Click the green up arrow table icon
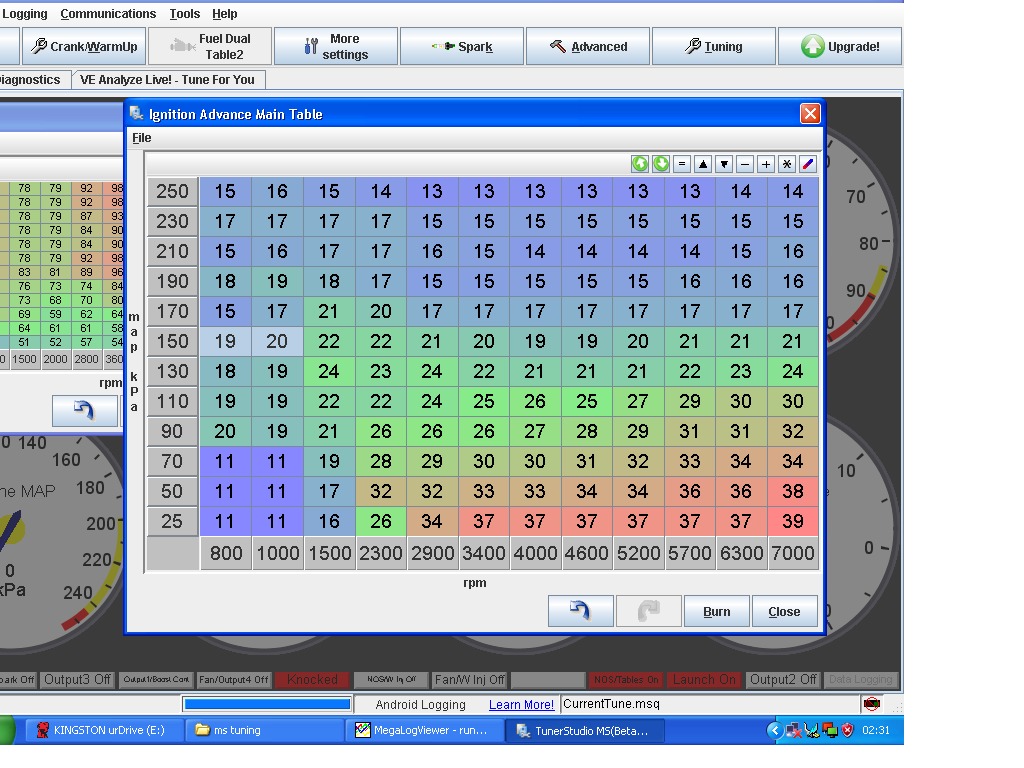This screenshot has width=1024, height=768. (640, 164)
